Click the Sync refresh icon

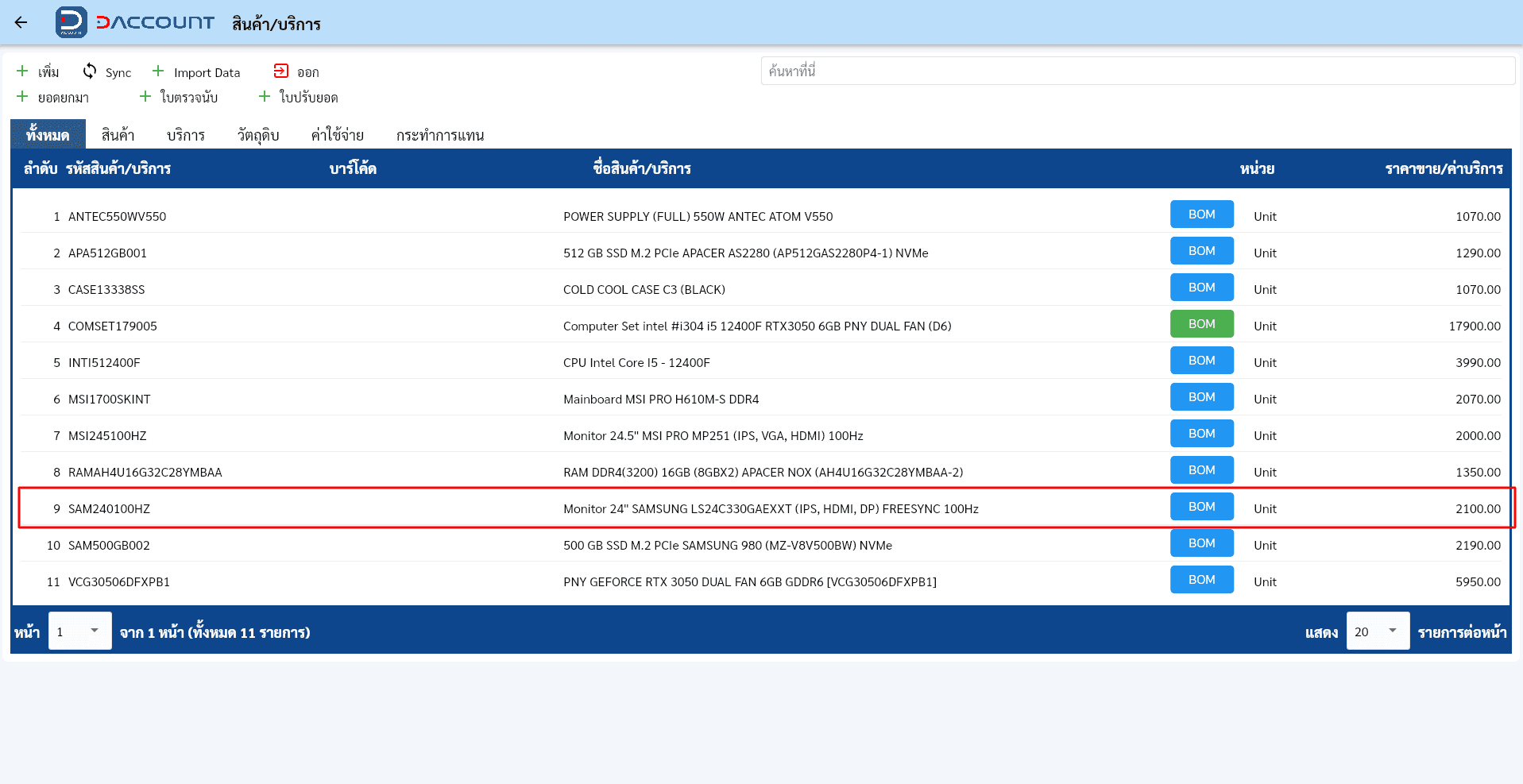90,71
